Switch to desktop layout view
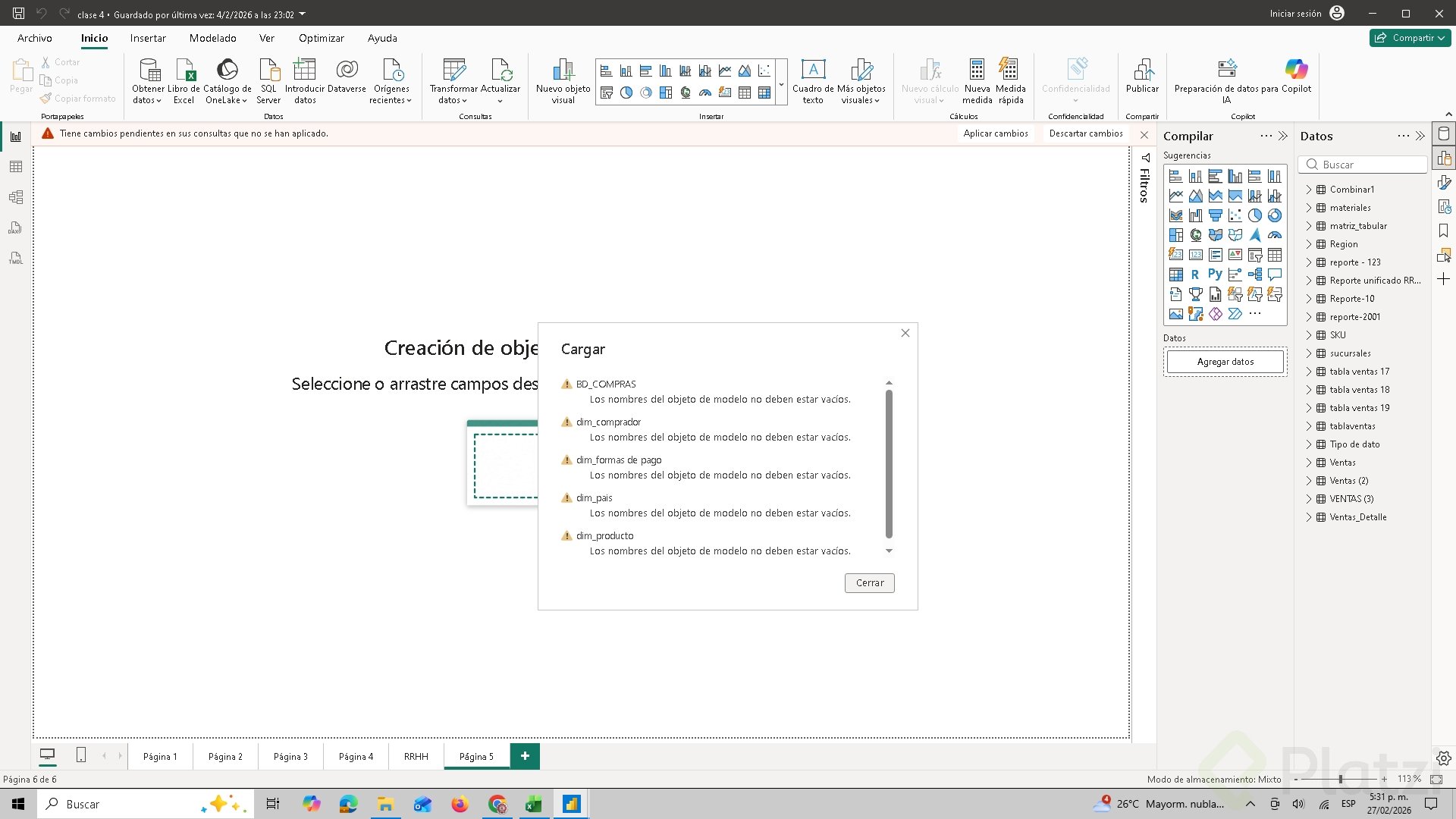Viewport: 1456px width, 819px height. [47, 755]
